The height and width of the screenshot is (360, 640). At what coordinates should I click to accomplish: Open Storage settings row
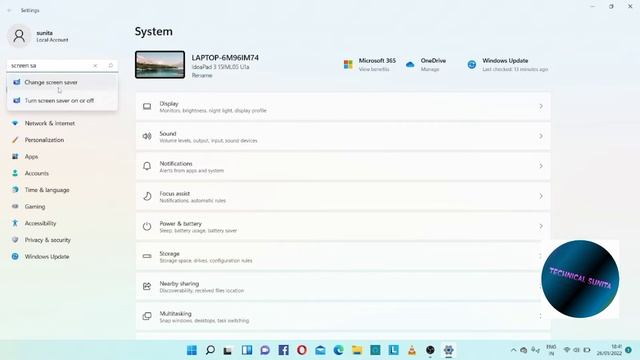pyautogui.click(x=343, y=257)
